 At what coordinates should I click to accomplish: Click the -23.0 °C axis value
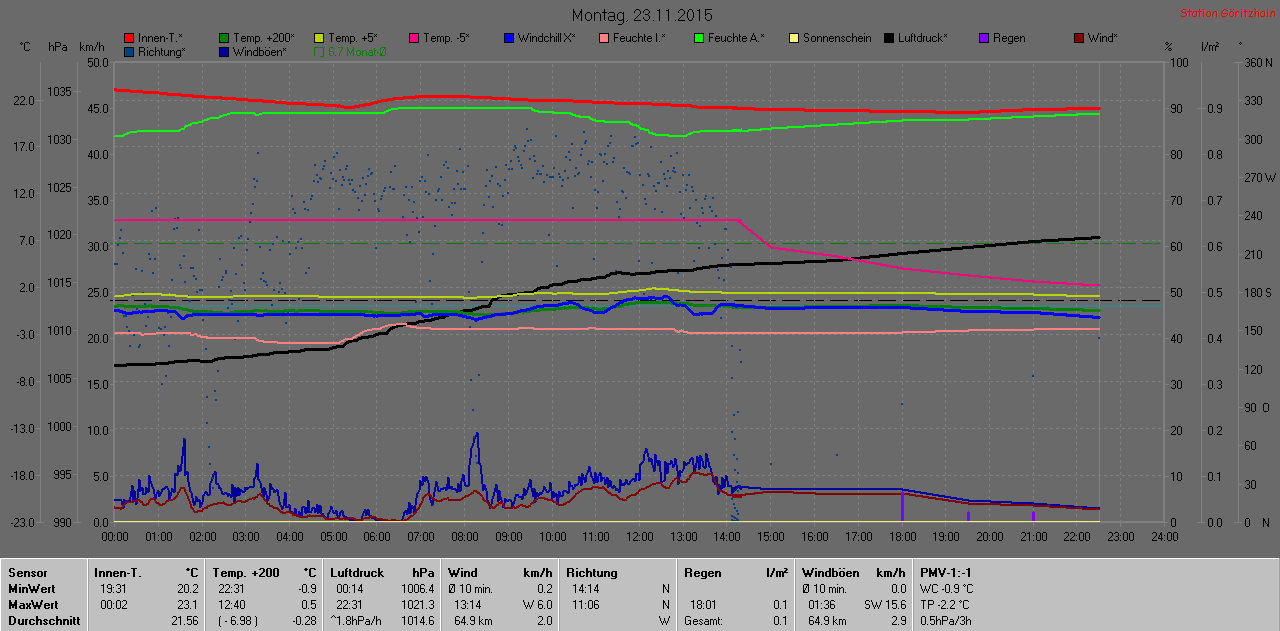(x=24, y=522)
